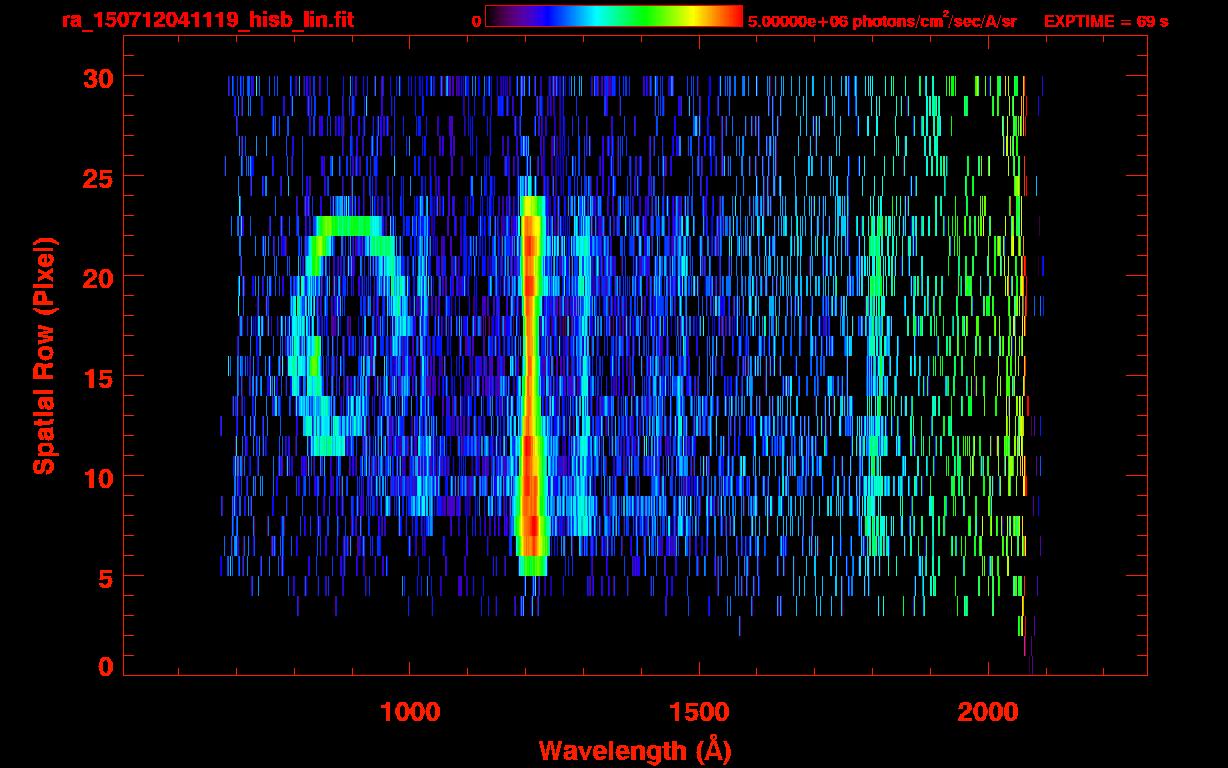This screenshot has width=1228, height=768.
Task: Click the y-axis tick label 25
Action: (97, 177)
